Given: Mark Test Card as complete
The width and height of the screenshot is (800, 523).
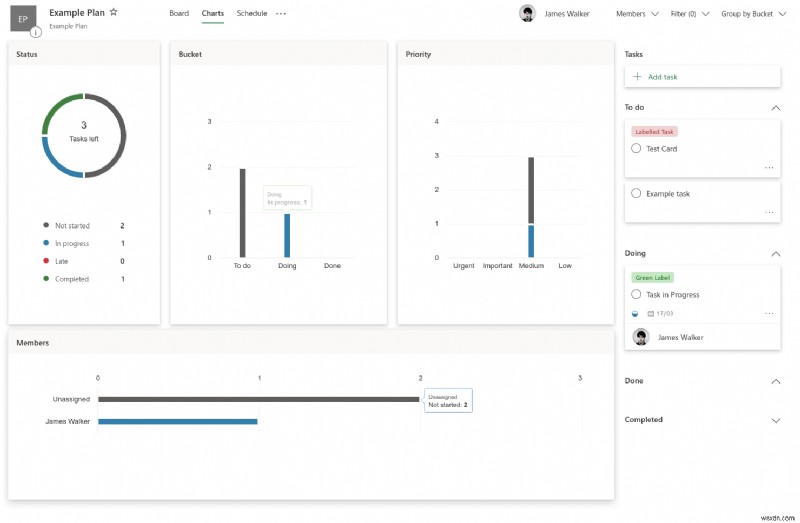Looking at the screenshot, I should click(636, 148).
